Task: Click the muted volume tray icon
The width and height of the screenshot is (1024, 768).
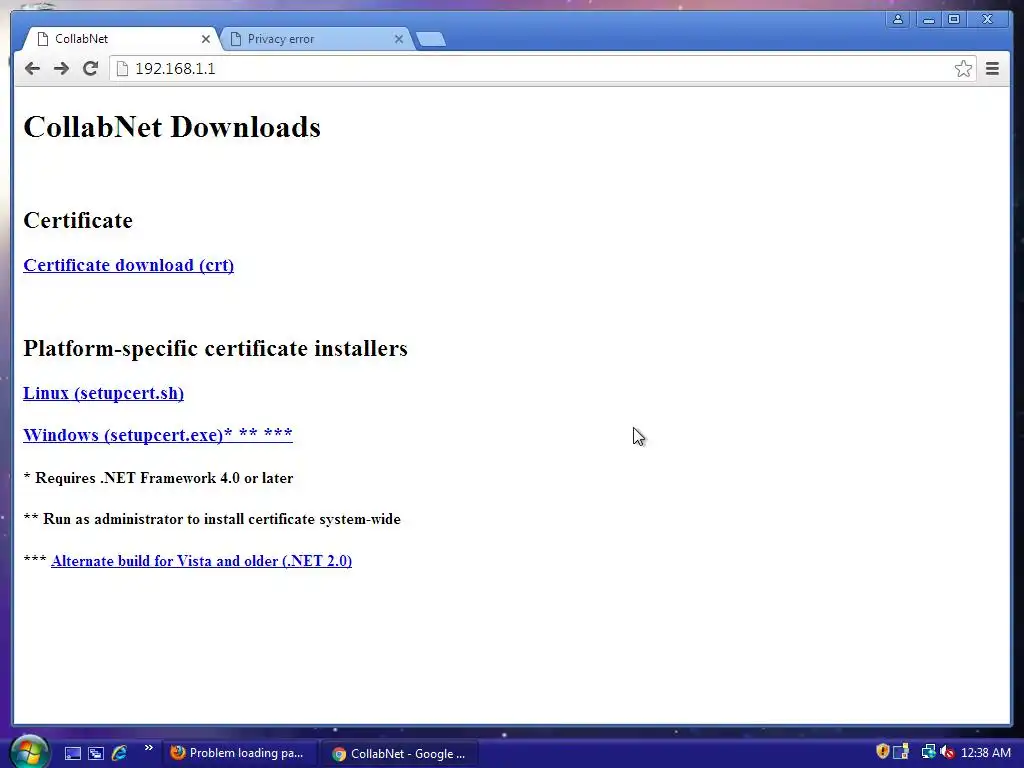Action: click(948, 752)
